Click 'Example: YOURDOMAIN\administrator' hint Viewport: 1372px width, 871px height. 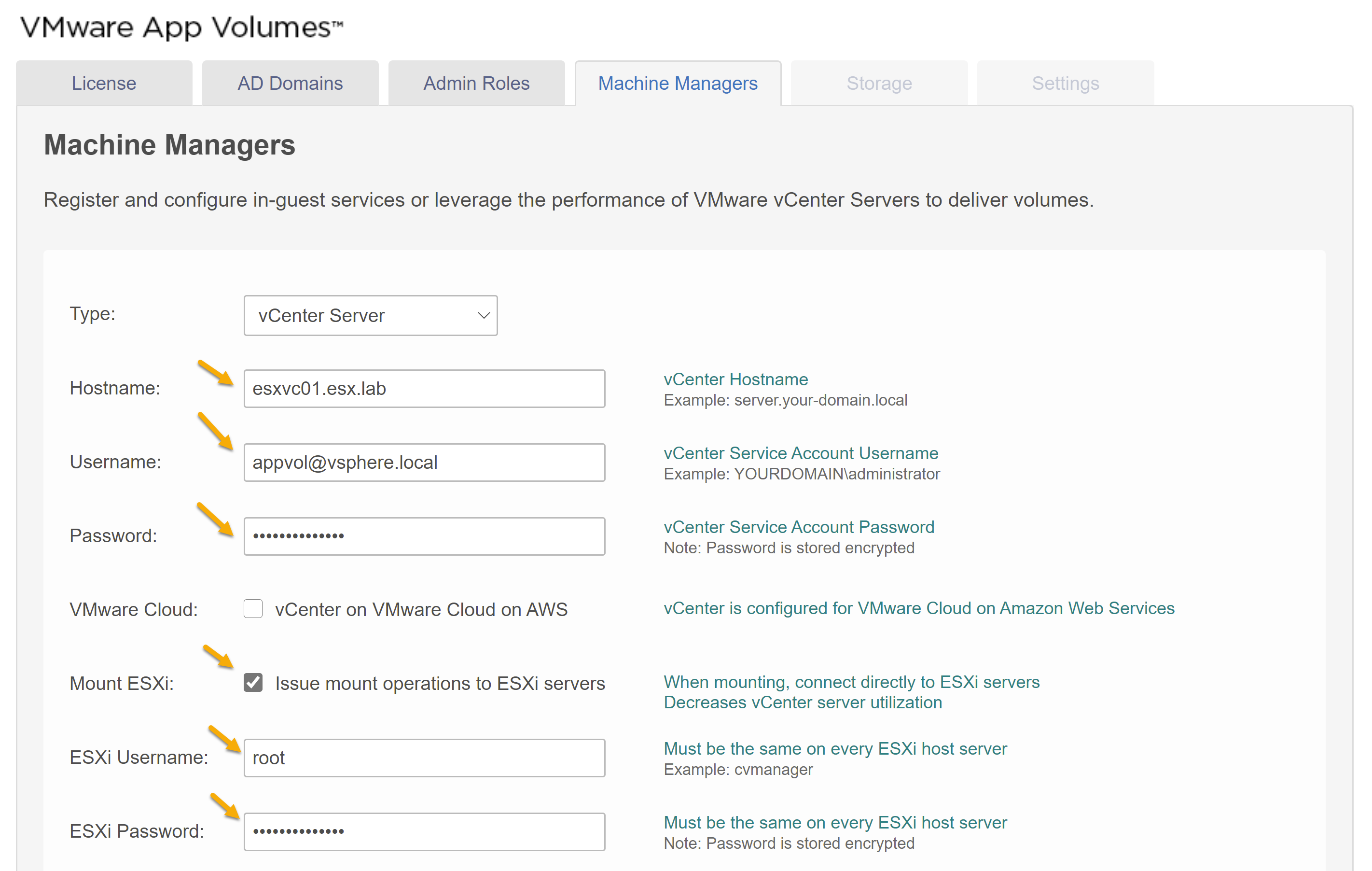(802, 474)
